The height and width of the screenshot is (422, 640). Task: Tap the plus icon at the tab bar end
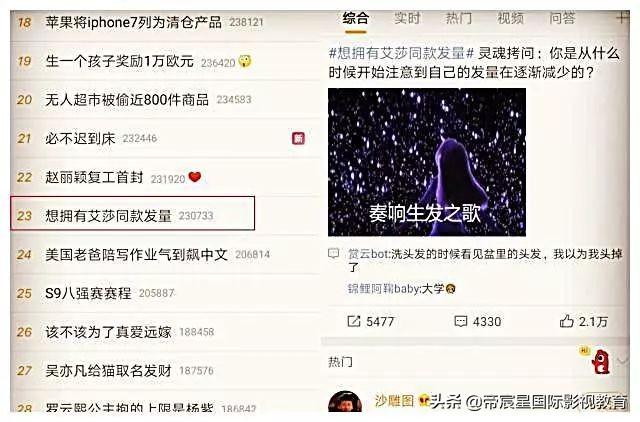[622, 18]
